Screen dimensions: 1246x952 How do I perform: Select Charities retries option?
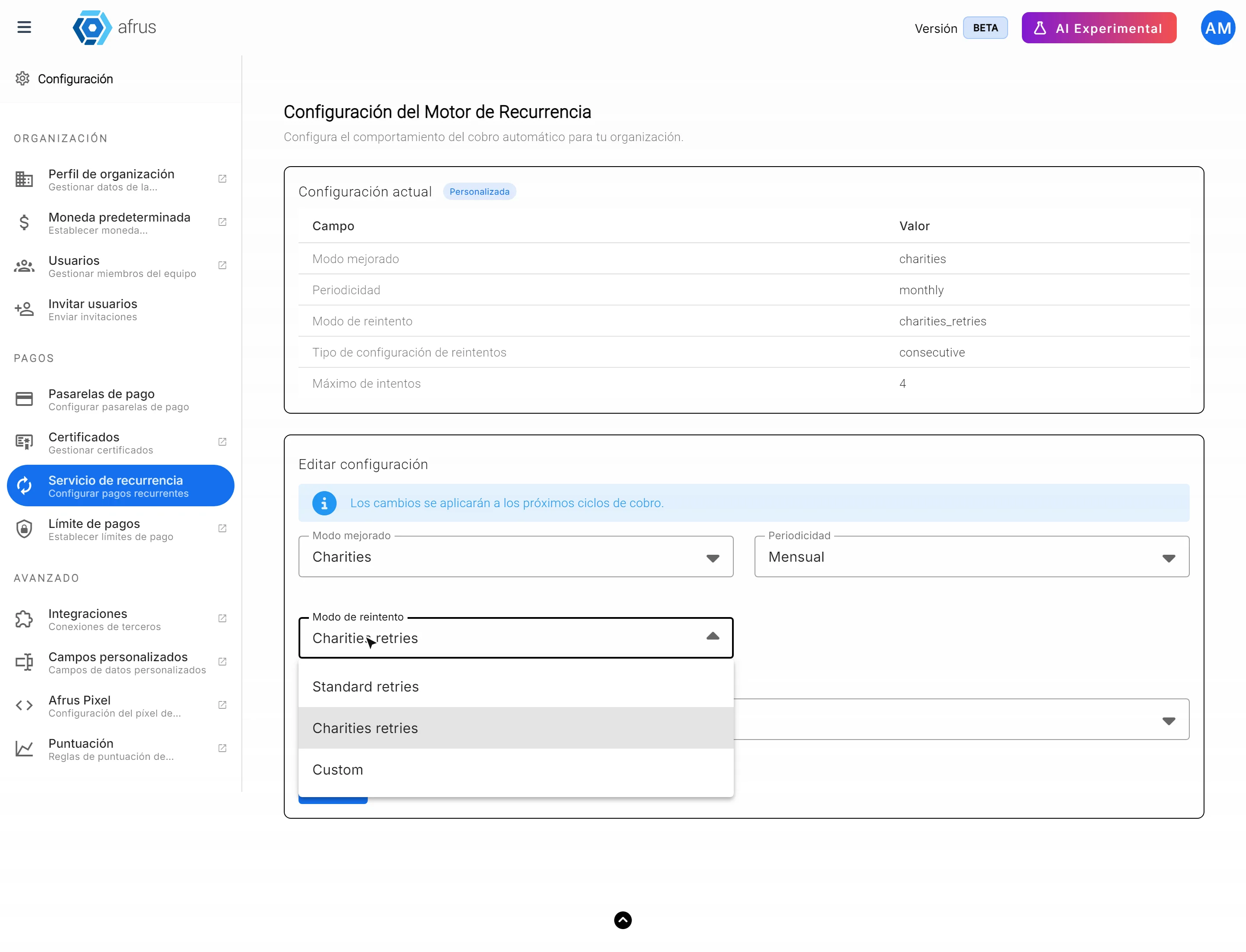[516, 728]
